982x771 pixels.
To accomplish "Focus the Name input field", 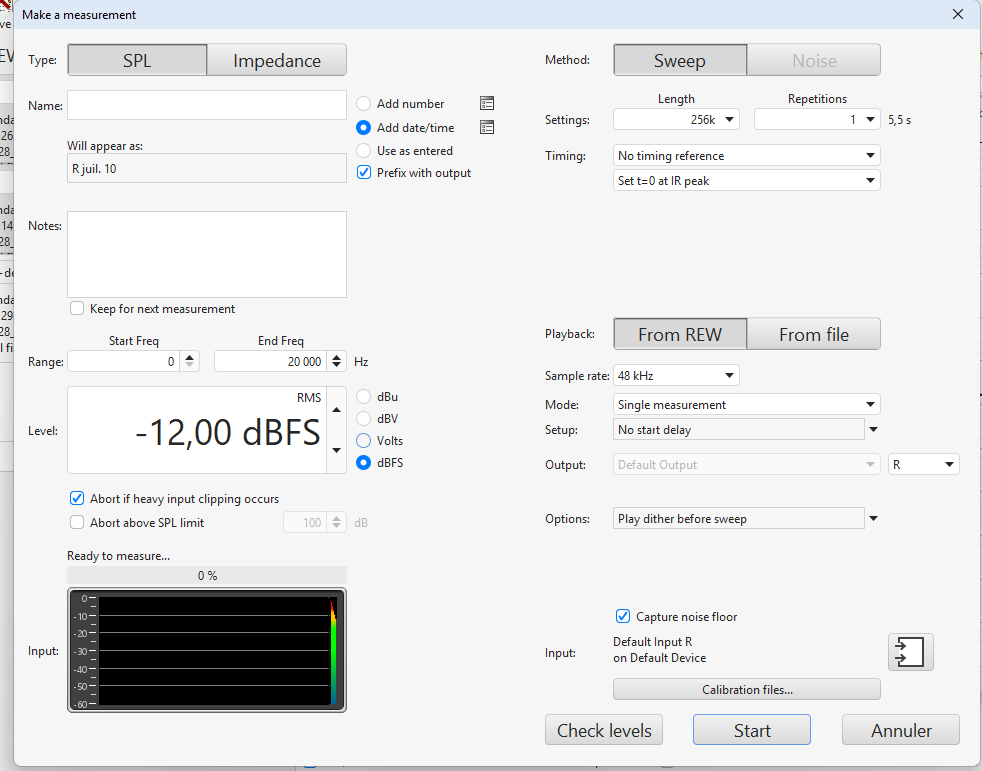I will [207, 105].
